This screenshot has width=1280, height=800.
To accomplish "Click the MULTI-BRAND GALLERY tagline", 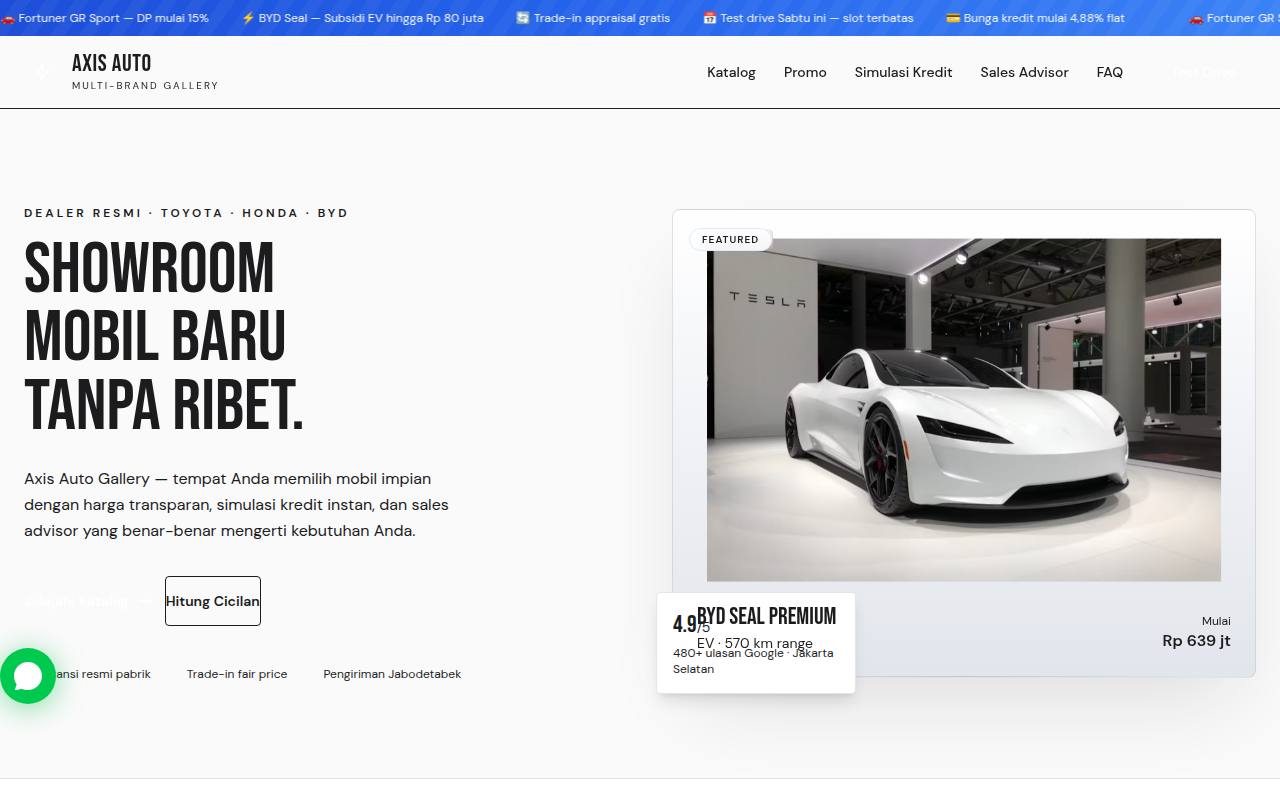I will (x=145, y=86).
